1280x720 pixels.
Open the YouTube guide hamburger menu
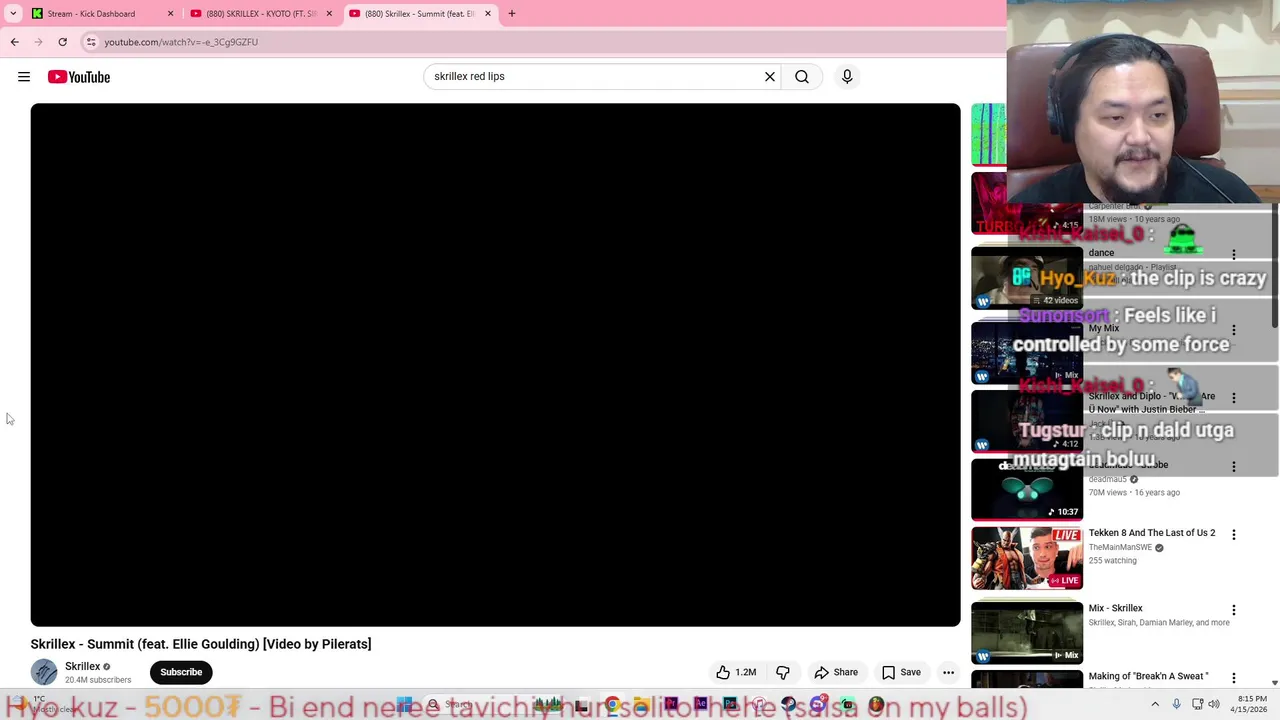coord(24,77)
